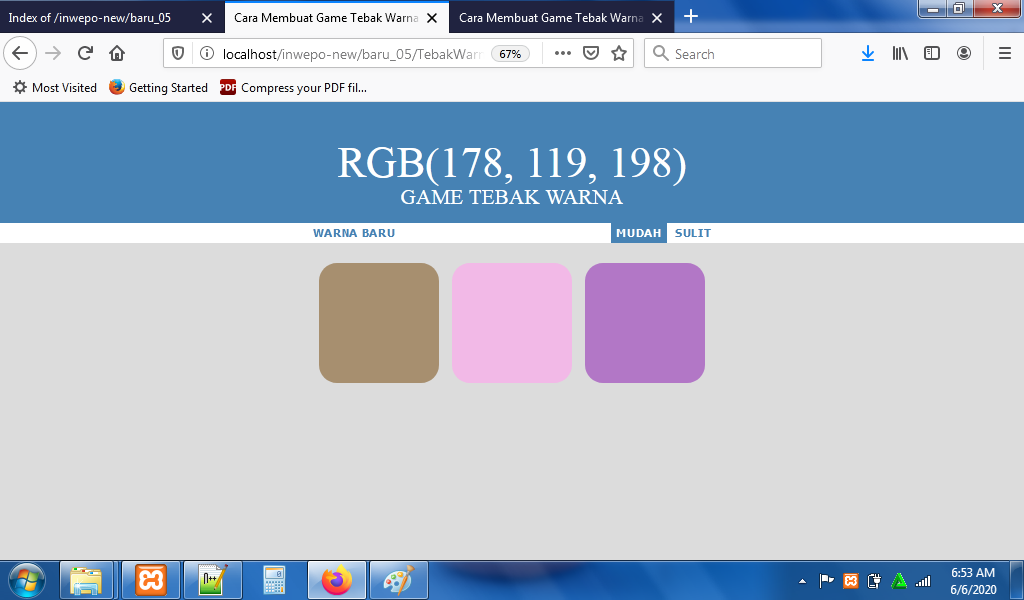Show hidden icons in system tray
The width and height of the screenshot is (1024, 600).
pos(802,581)
